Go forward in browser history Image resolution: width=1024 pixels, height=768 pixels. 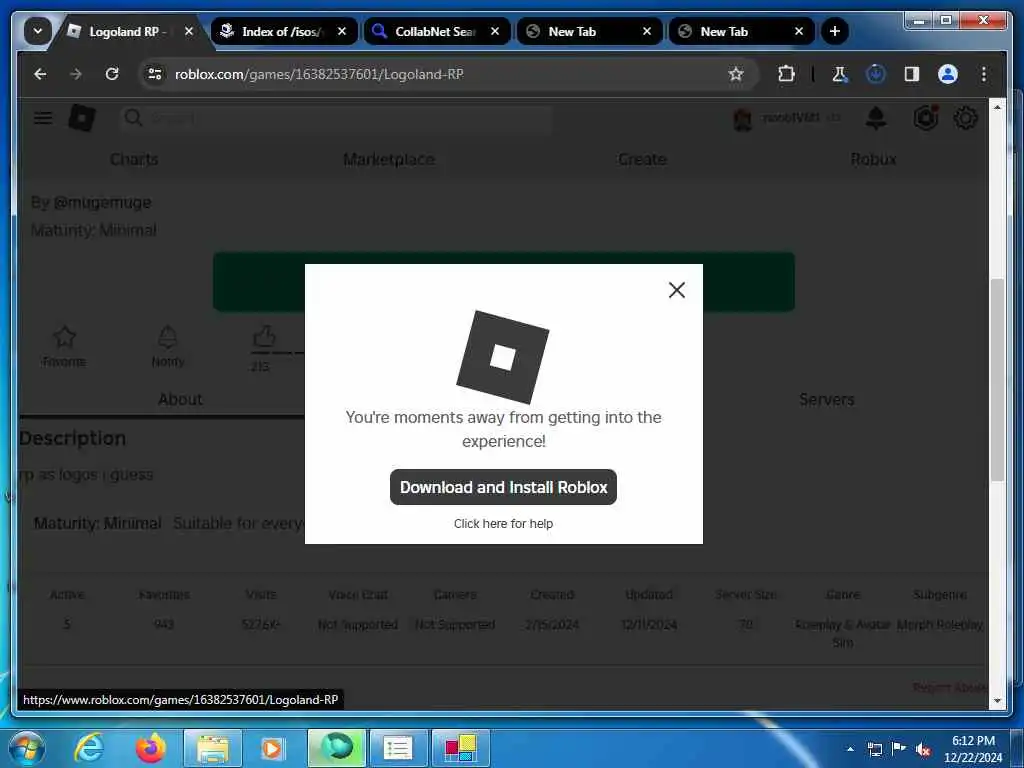pos(76,74)
